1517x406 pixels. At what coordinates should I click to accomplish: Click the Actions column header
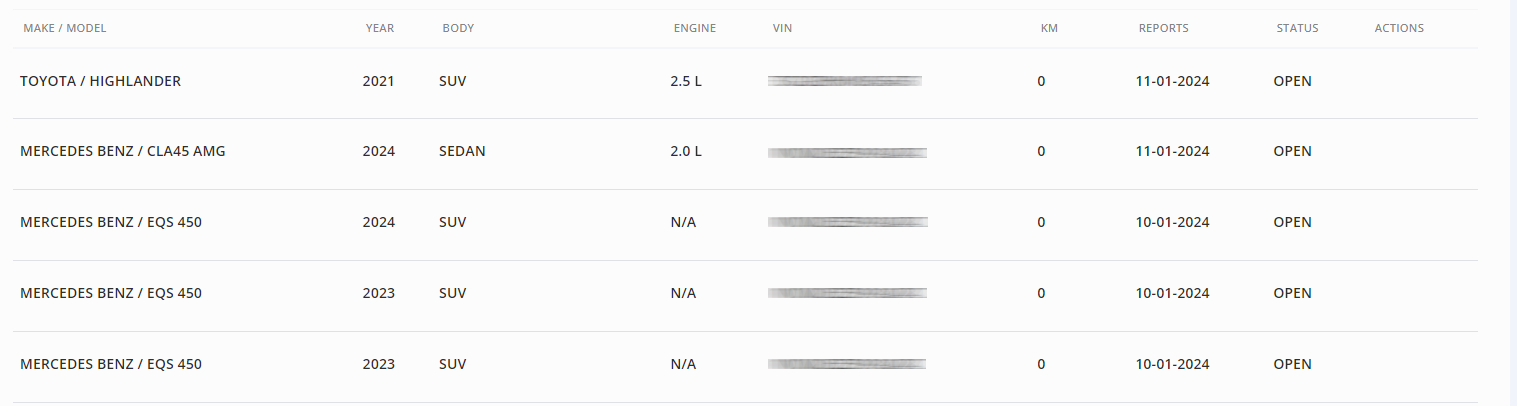click(x=1399, y=28)
